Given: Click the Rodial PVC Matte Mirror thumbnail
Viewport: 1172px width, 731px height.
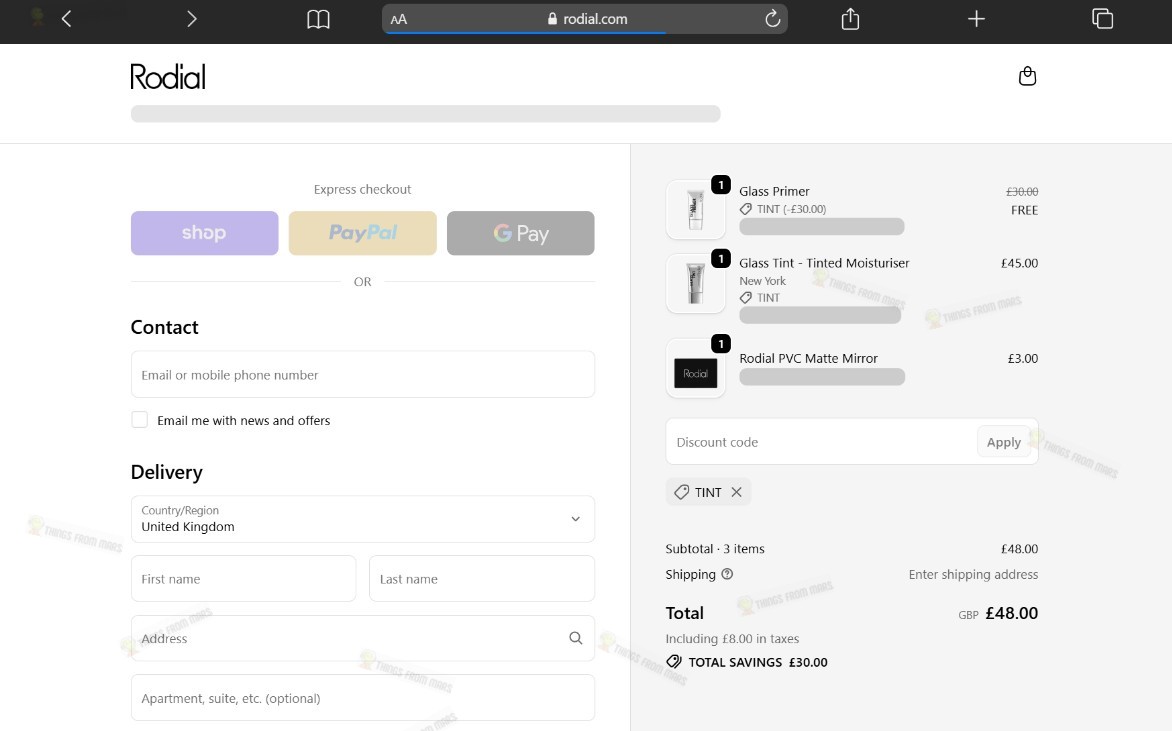Looking at the screenshot, I should pos(696,368).
